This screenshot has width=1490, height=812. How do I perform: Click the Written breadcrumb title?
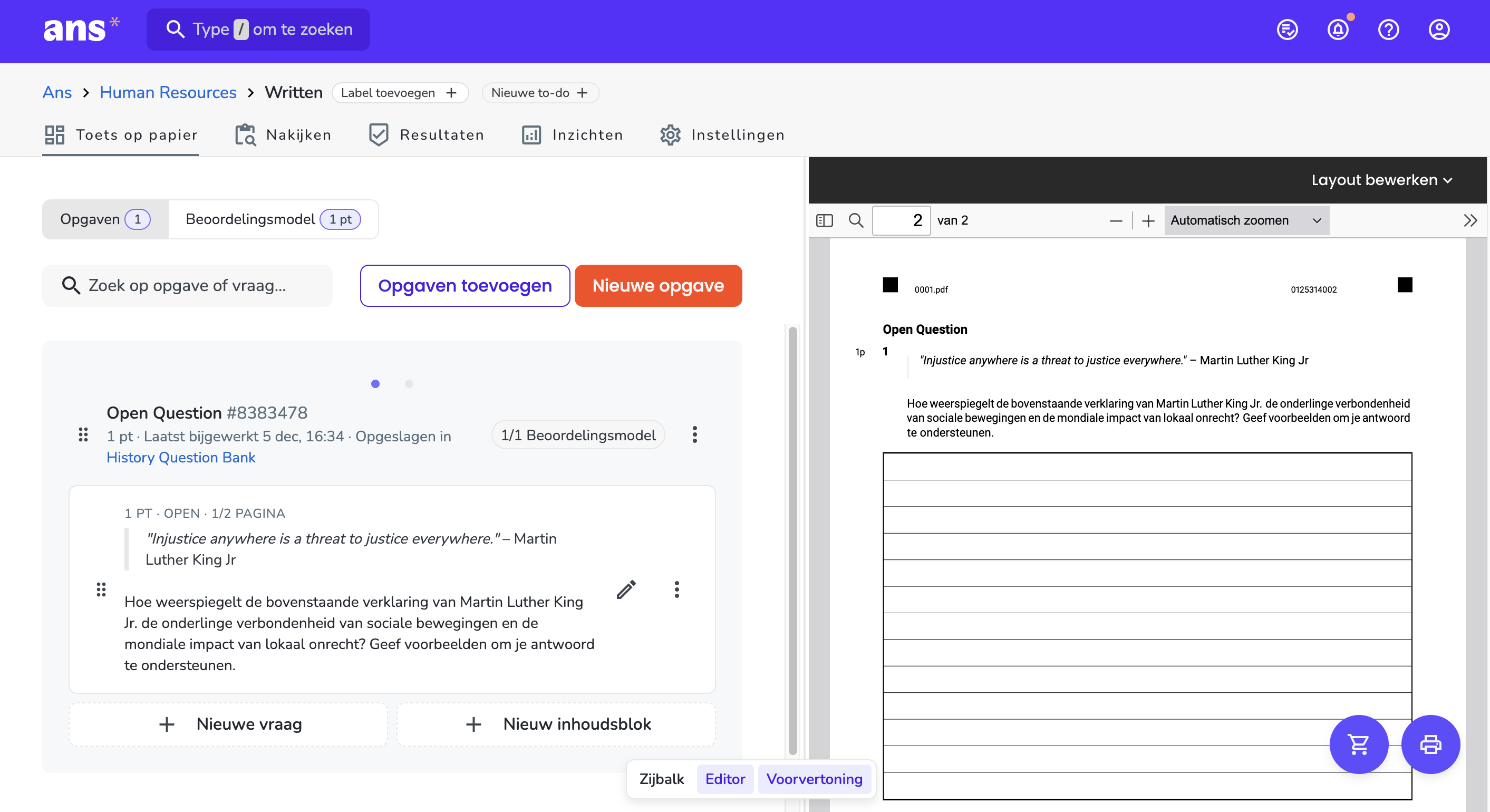pyautogui.click(x=293, y=92)
